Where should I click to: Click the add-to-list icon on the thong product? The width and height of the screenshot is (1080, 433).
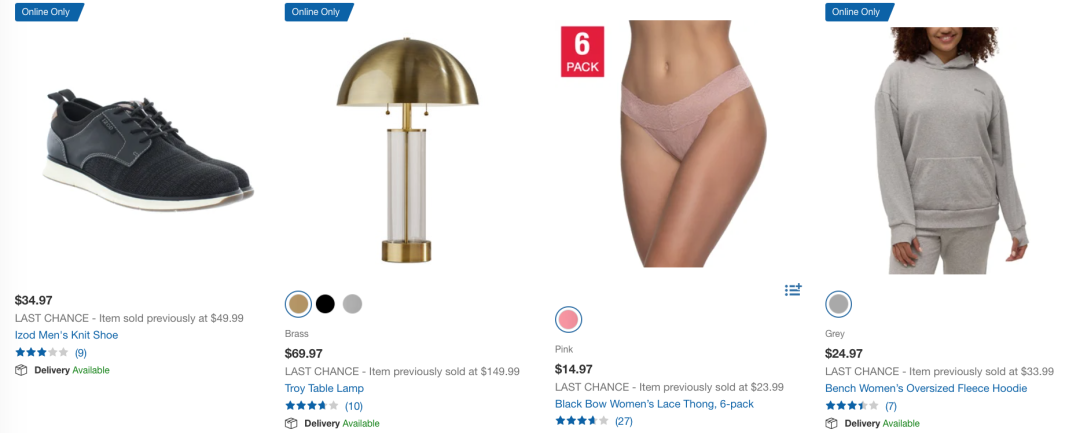[x=793, y=290]
